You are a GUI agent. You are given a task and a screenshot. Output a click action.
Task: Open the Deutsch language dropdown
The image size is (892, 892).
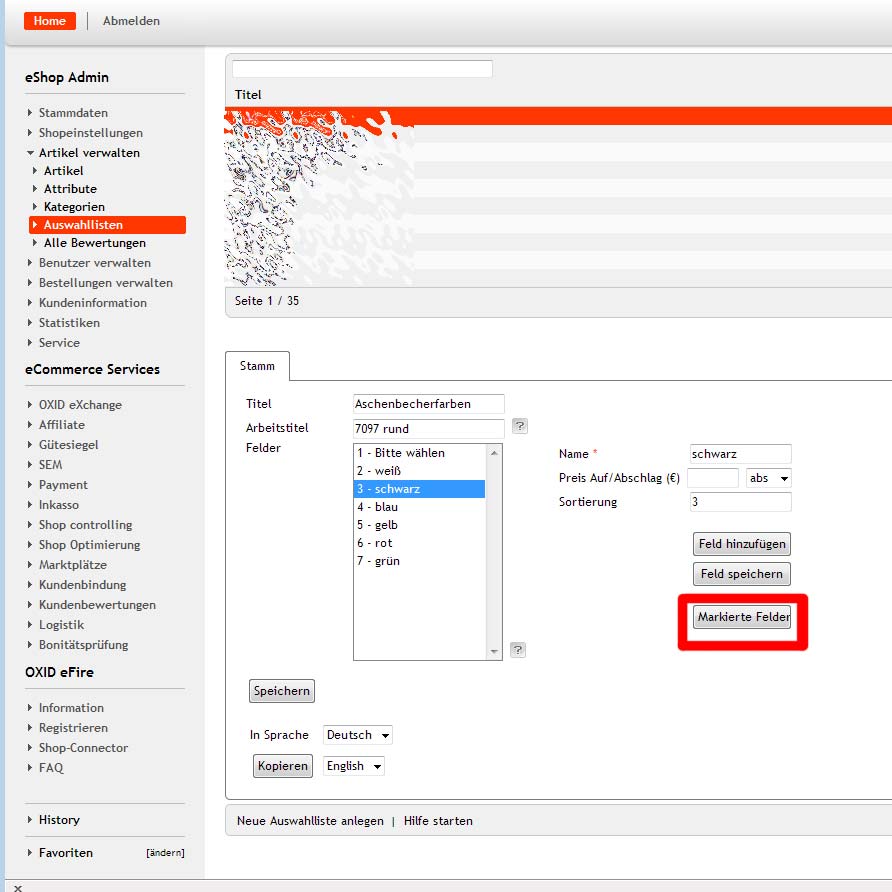coord(357,735)
